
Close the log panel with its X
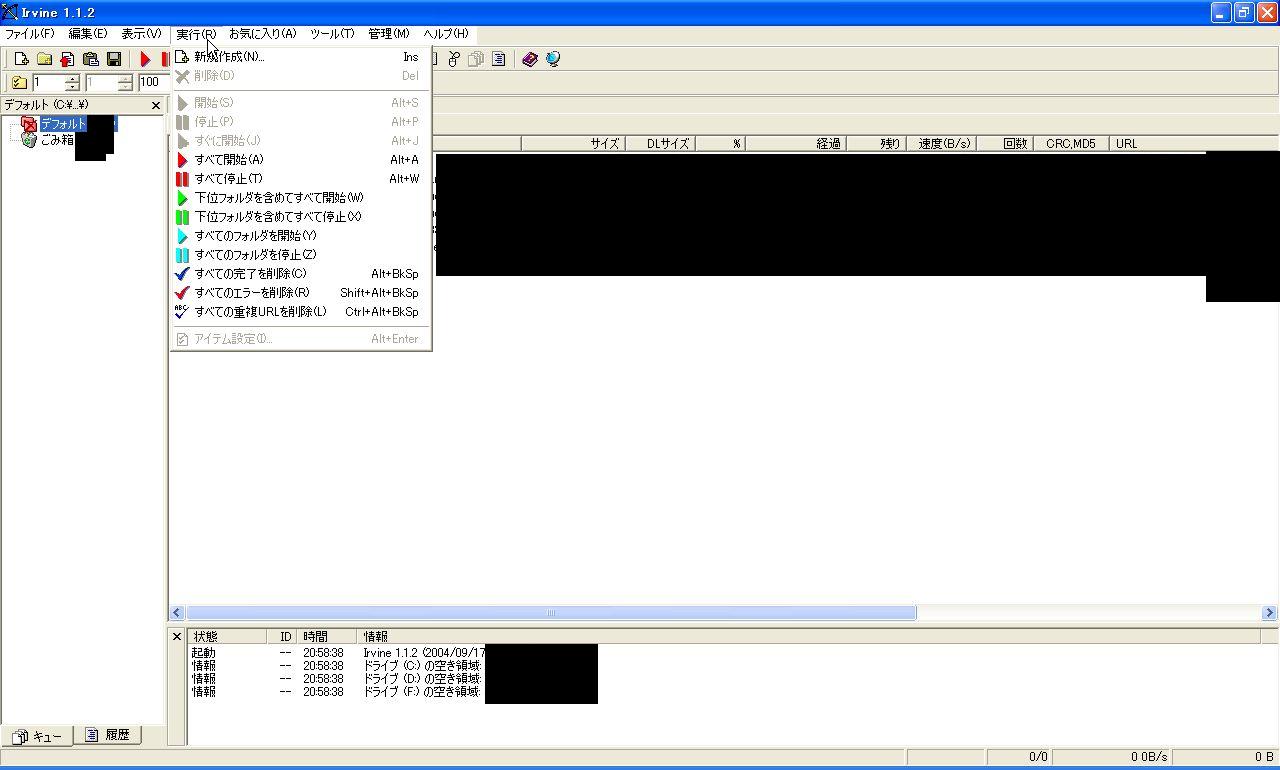tap(177, 636)
